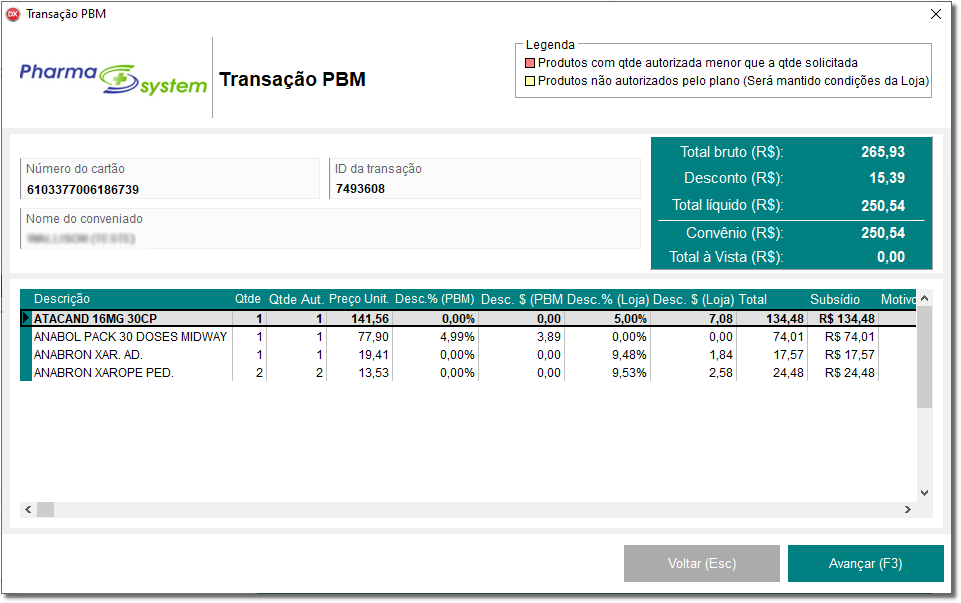961x603 pixels.
Task: Click the Desc. $ (PBM column header
Action: [x=522, y=299]
